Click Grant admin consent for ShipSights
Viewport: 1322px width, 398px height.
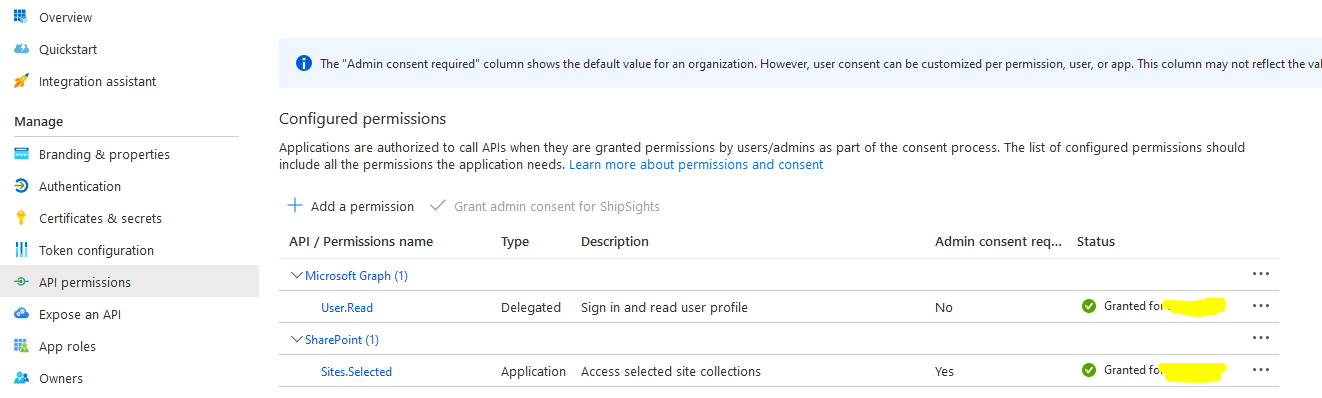pos(545,206)
